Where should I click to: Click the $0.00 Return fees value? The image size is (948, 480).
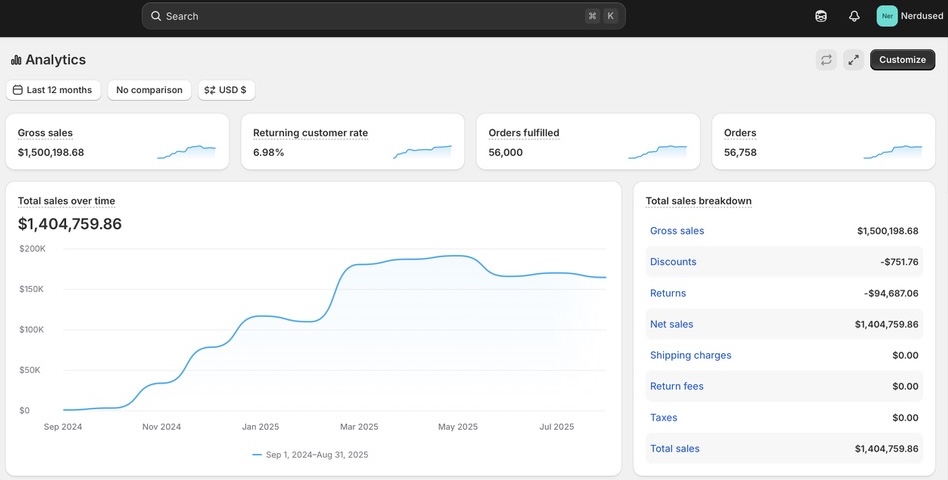[x=905, y=386]
